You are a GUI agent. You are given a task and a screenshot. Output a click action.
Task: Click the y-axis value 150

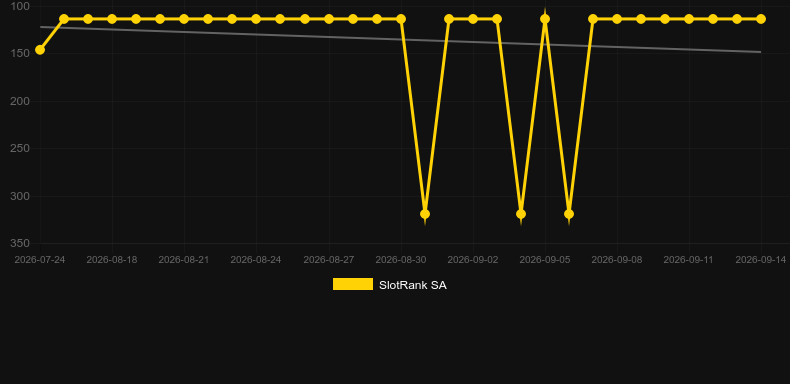pos(20,54)
